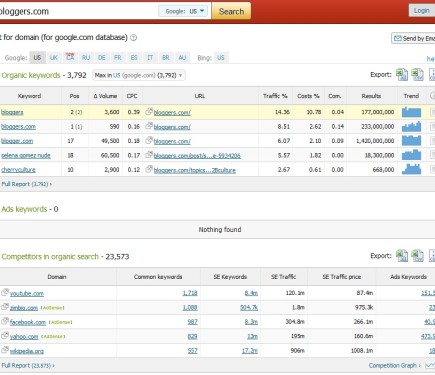Open external link icon for bloggers keyword URL
The height and width of the screenshot is (375, 435).
[x=149, y=112]
